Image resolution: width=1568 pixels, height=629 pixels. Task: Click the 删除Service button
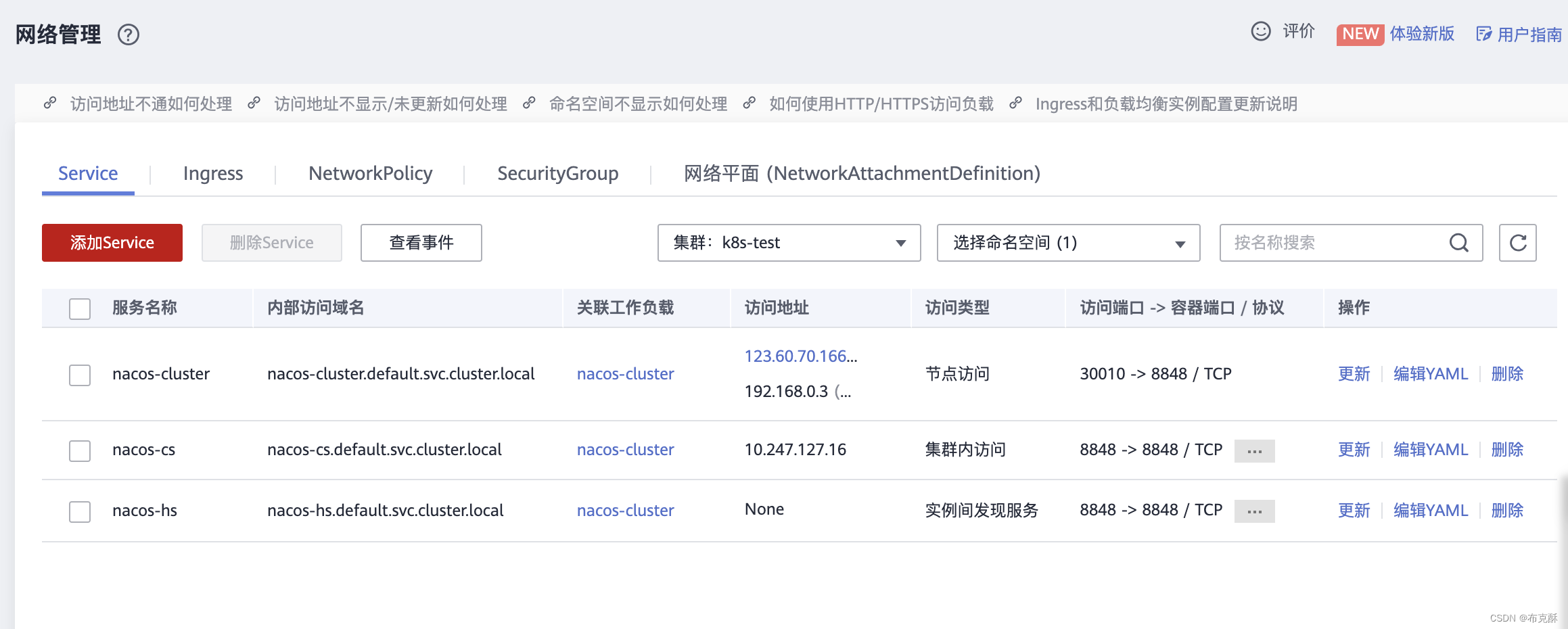(x=272, y=243)
